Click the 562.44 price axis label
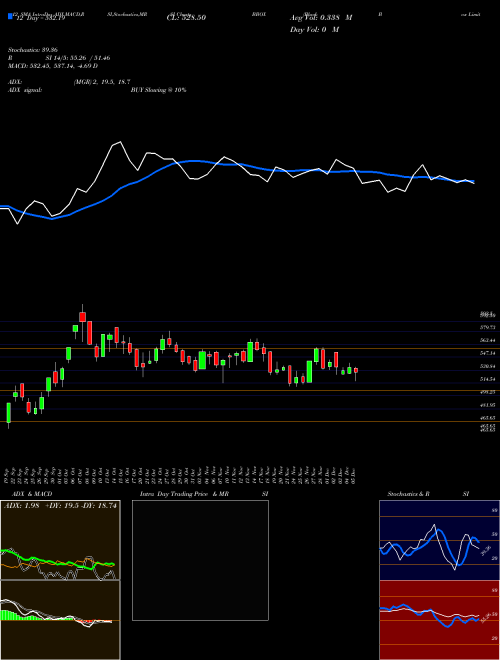This screenshot has width=500, height=660. point(488,340)
